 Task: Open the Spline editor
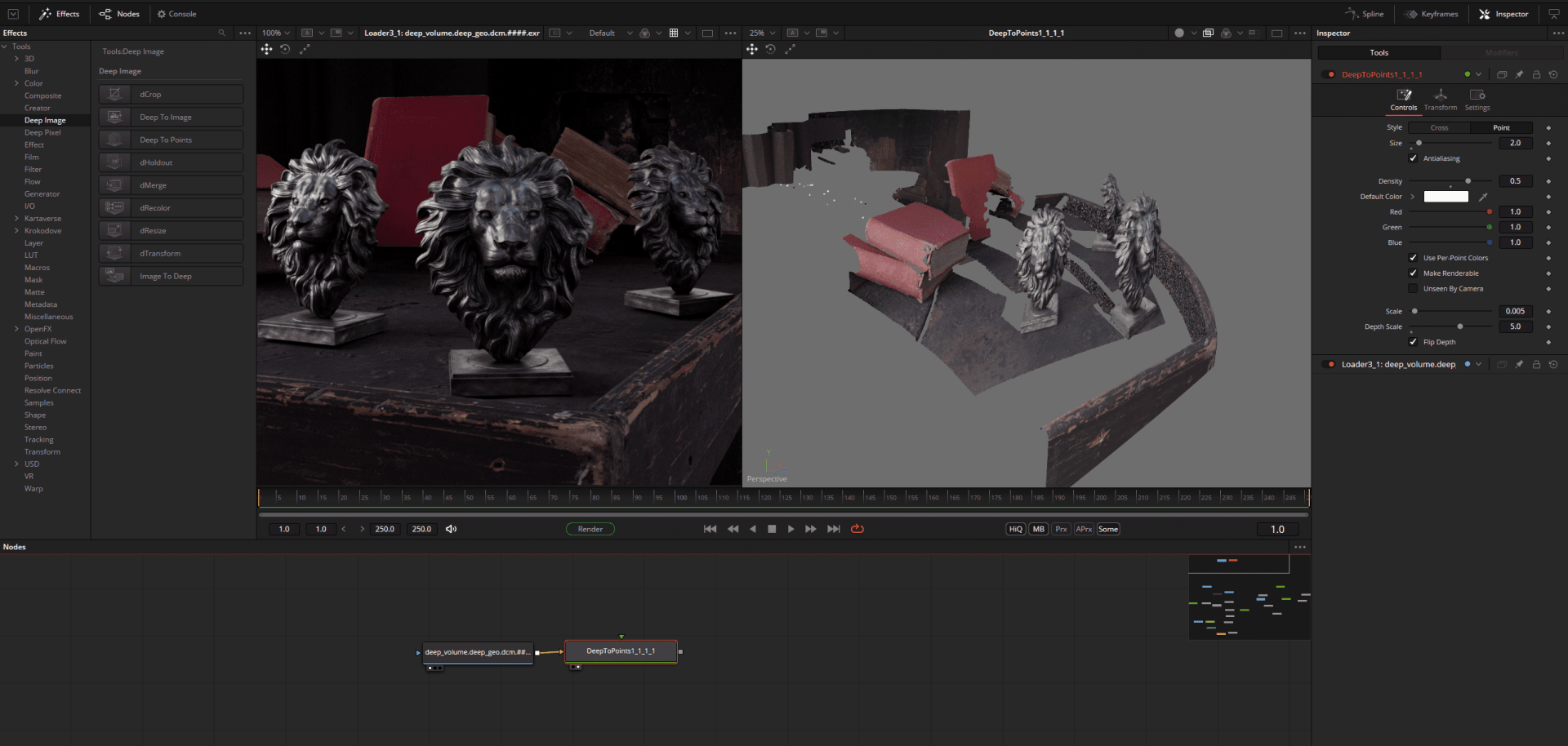1365,13
